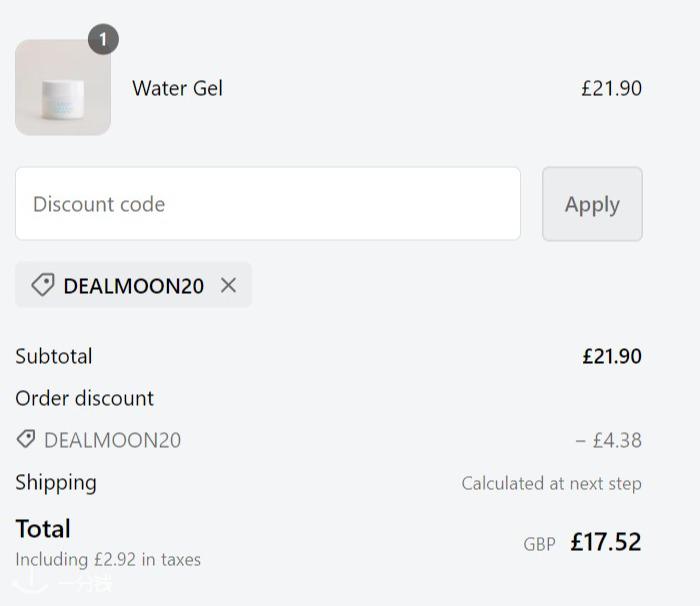Click the tag icon under Order discount
700x606 pixels.
tap(26, 439)
